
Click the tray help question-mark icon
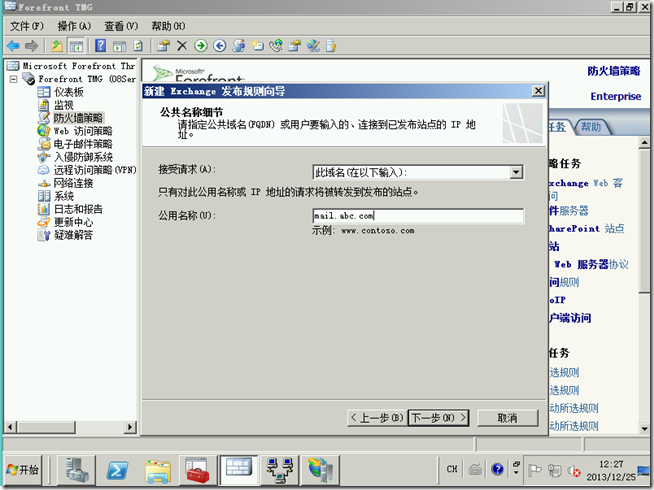click(497, 470)
